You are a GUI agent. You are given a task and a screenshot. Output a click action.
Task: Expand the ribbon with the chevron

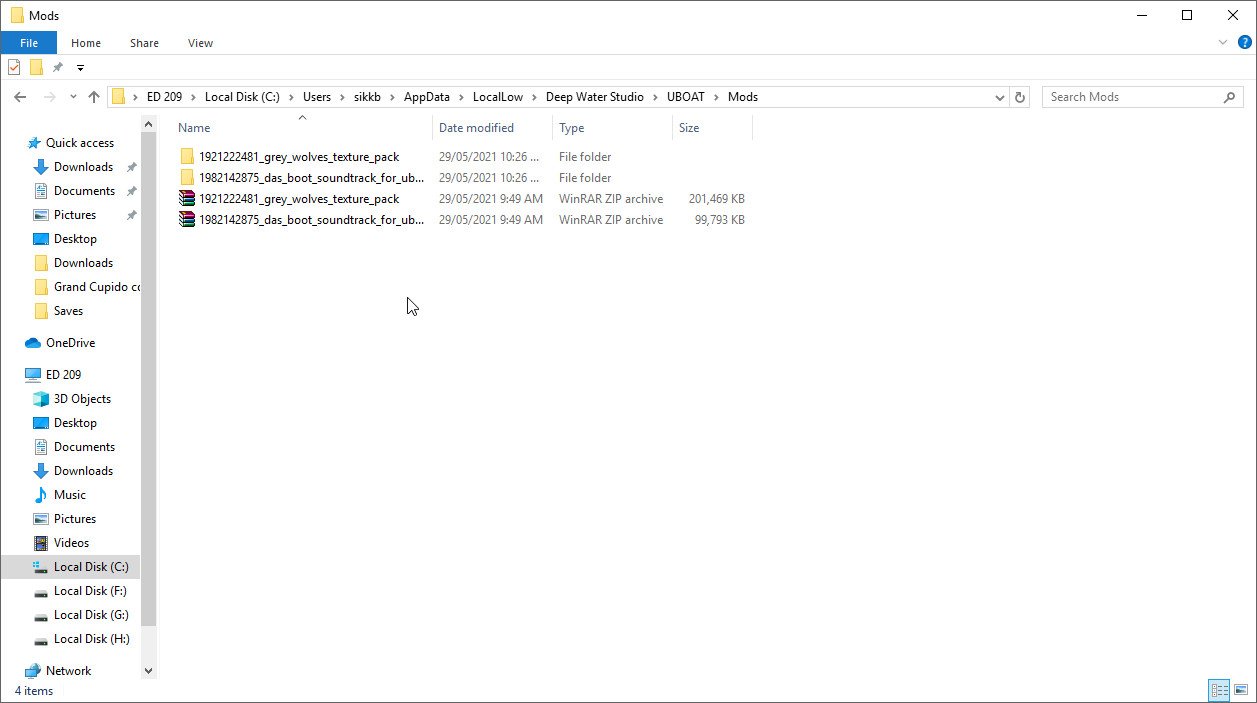point(1223,43)
